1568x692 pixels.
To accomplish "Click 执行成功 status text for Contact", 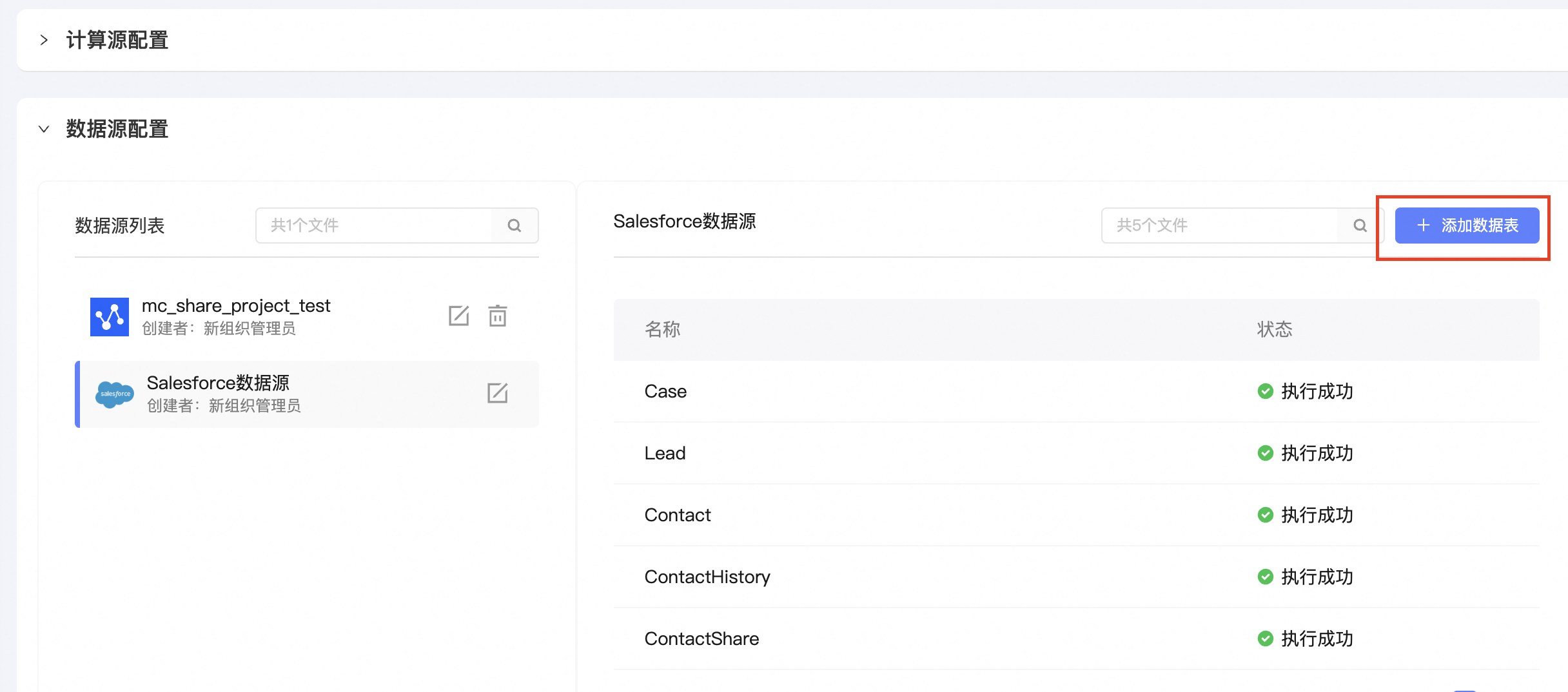I will 1317,515.
